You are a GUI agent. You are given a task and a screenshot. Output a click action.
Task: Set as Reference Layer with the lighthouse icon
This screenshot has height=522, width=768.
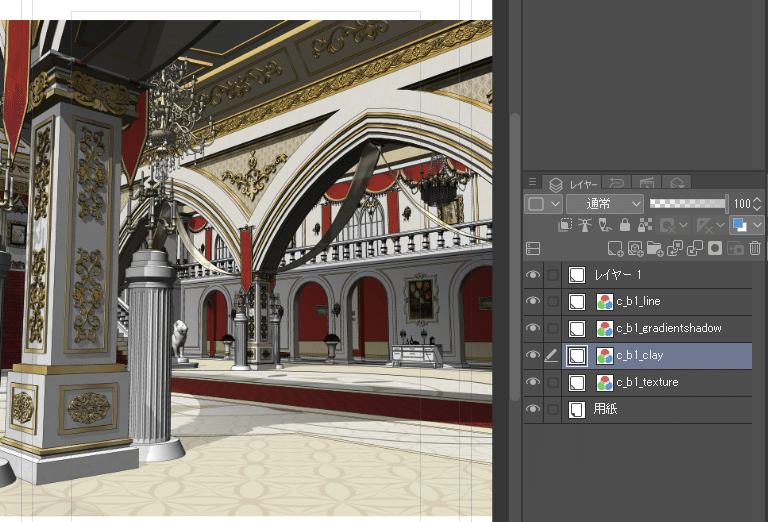point(585,225)
